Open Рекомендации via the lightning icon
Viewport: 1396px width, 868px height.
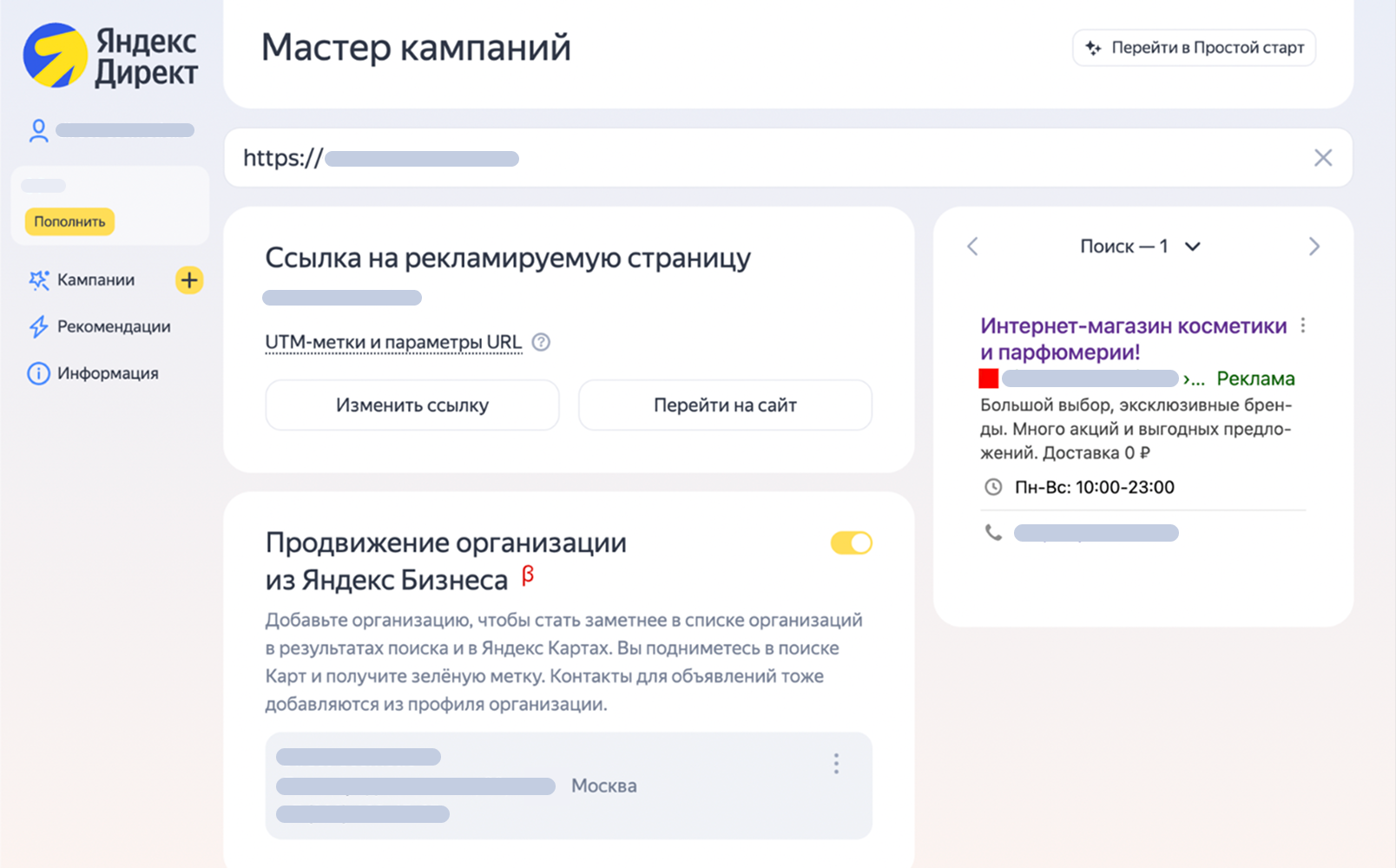pos(37,326)
